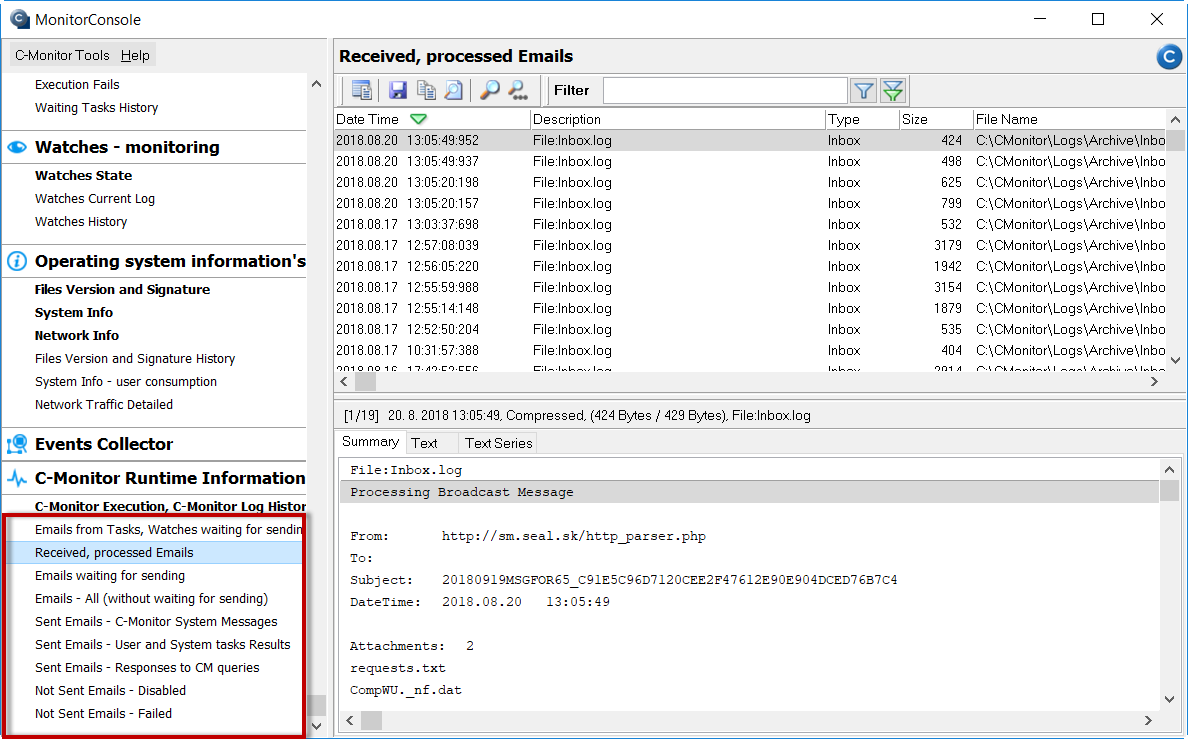The height and width of the screenshot is (739, 1188).
Task: Sort by Description column header
Action: (x=677, y=119)
